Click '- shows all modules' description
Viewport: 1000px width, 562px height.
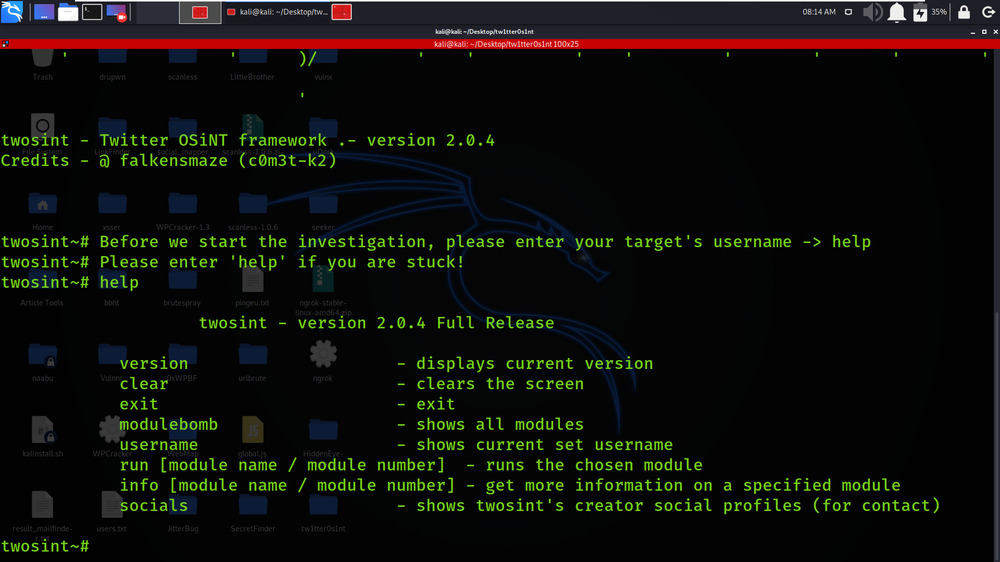point(490,424)
